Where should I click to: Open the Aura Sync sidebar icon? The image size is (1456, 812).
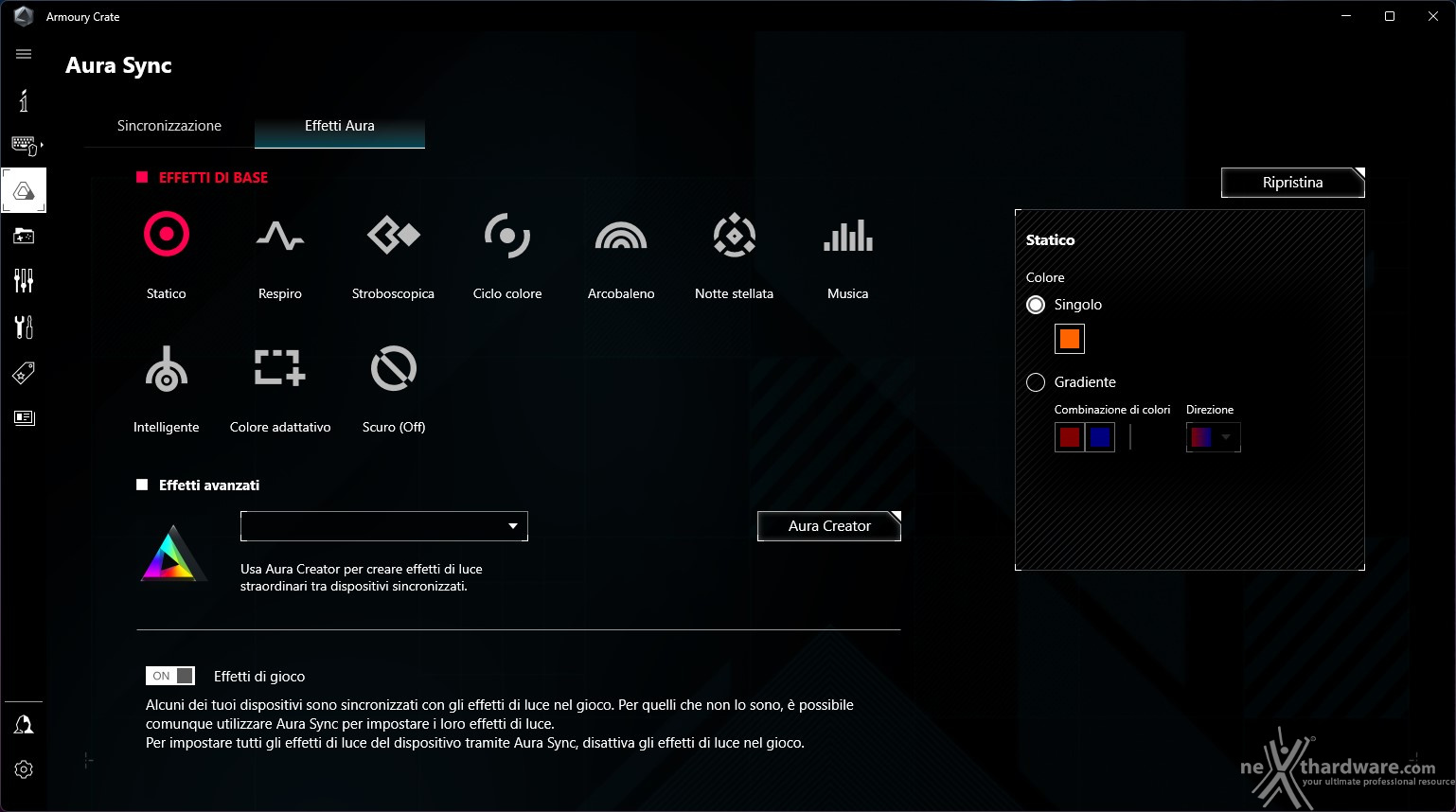pyautogui.click(x=24, y=191)
